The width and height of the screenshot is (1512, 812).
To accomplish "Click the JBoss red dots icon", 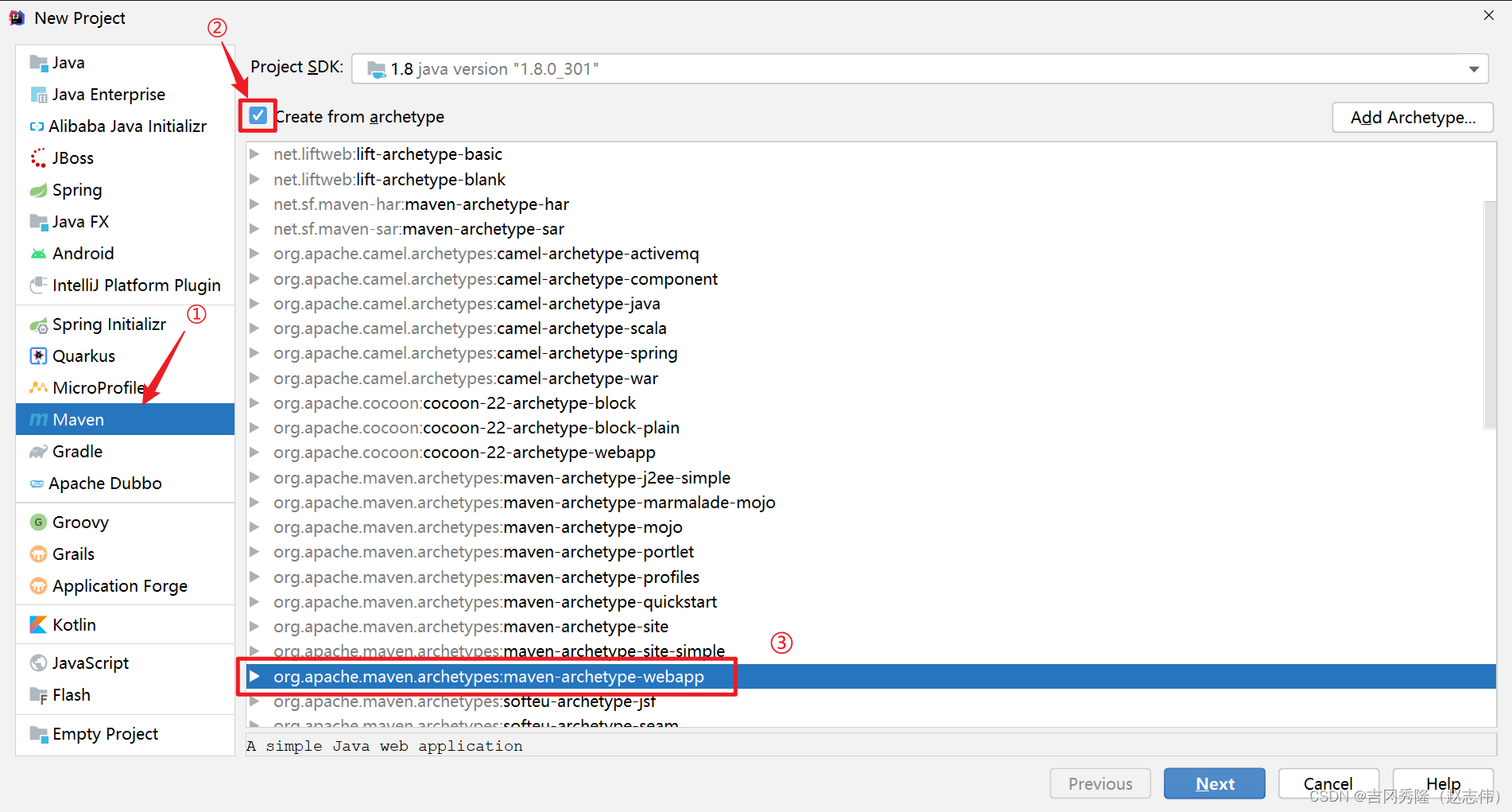I will pyautogui.click(x=38, y=158).
